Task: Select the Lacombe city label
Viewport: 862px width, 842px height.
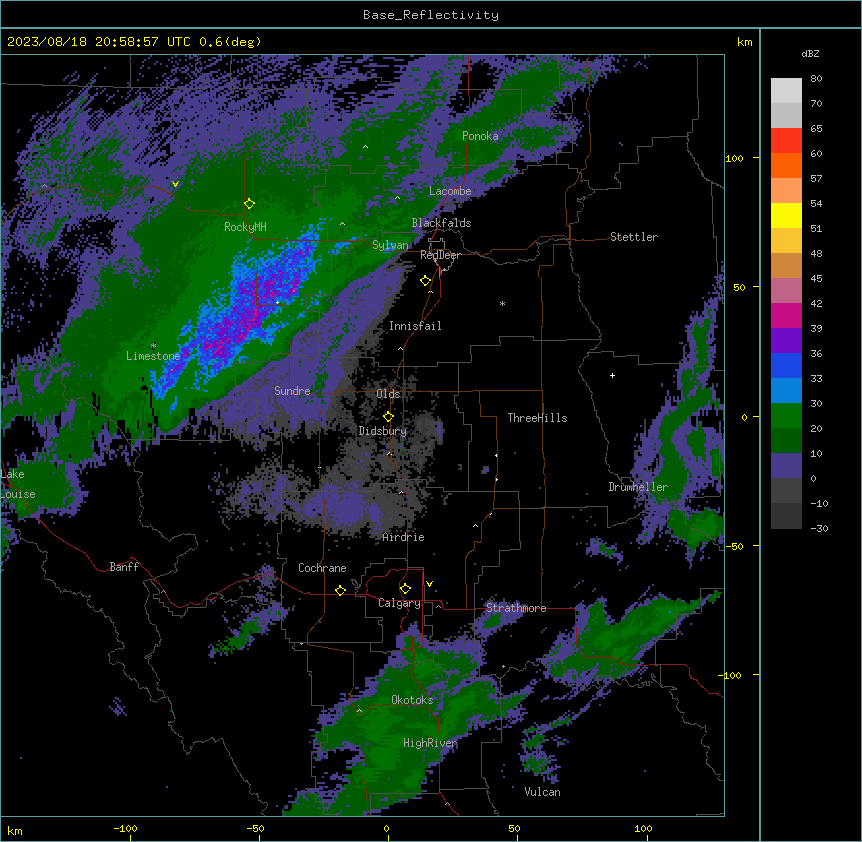Action: click(450, 191)
